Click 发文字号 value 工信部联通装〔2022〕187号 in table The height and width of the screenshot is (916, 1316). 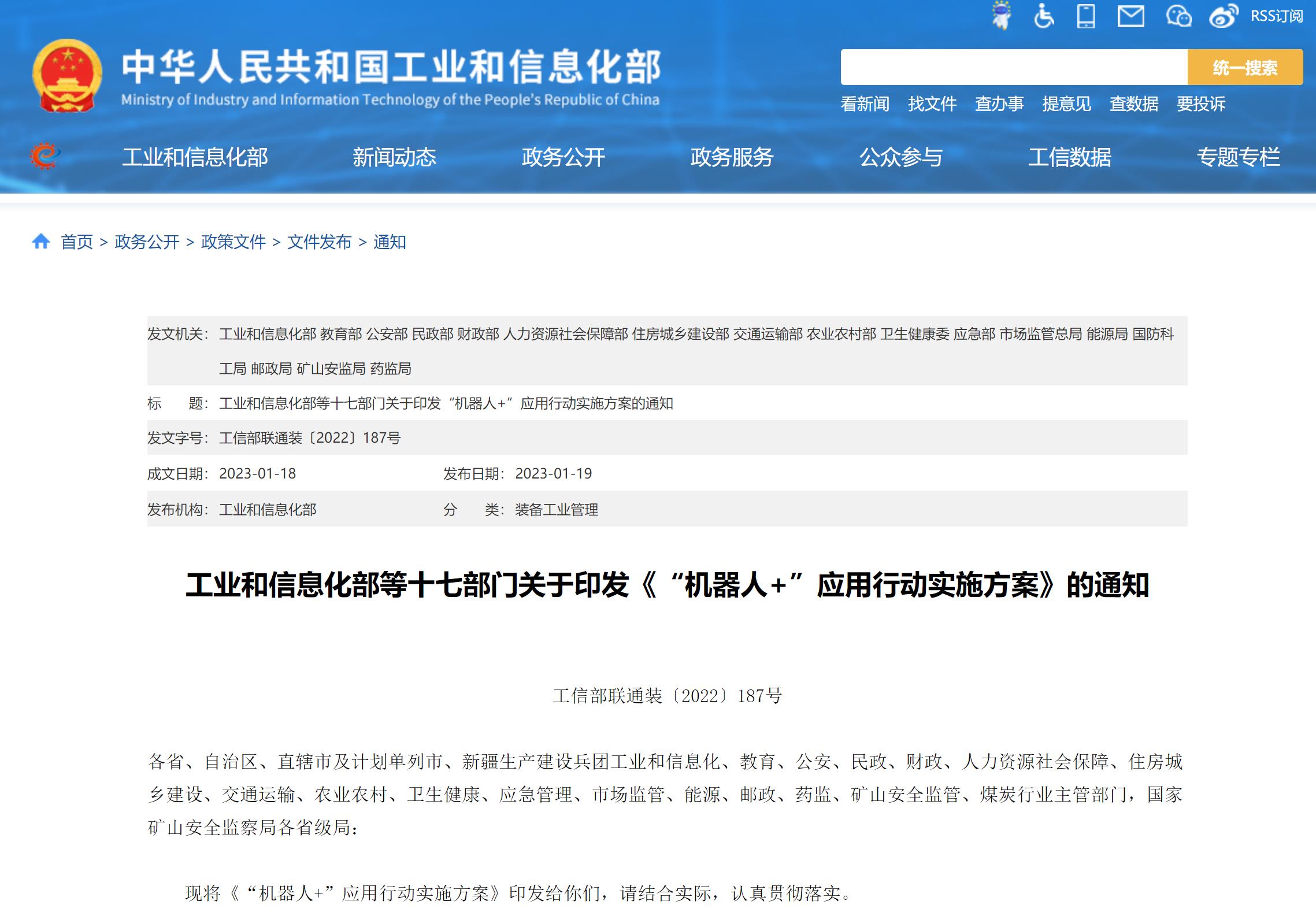coord(310,437)
